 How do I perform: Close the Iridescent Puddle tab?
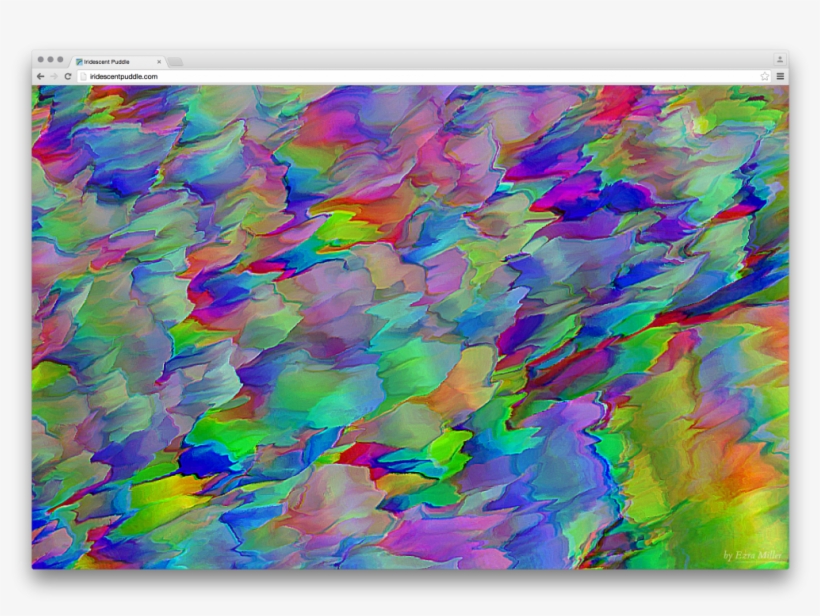point(159,60)
